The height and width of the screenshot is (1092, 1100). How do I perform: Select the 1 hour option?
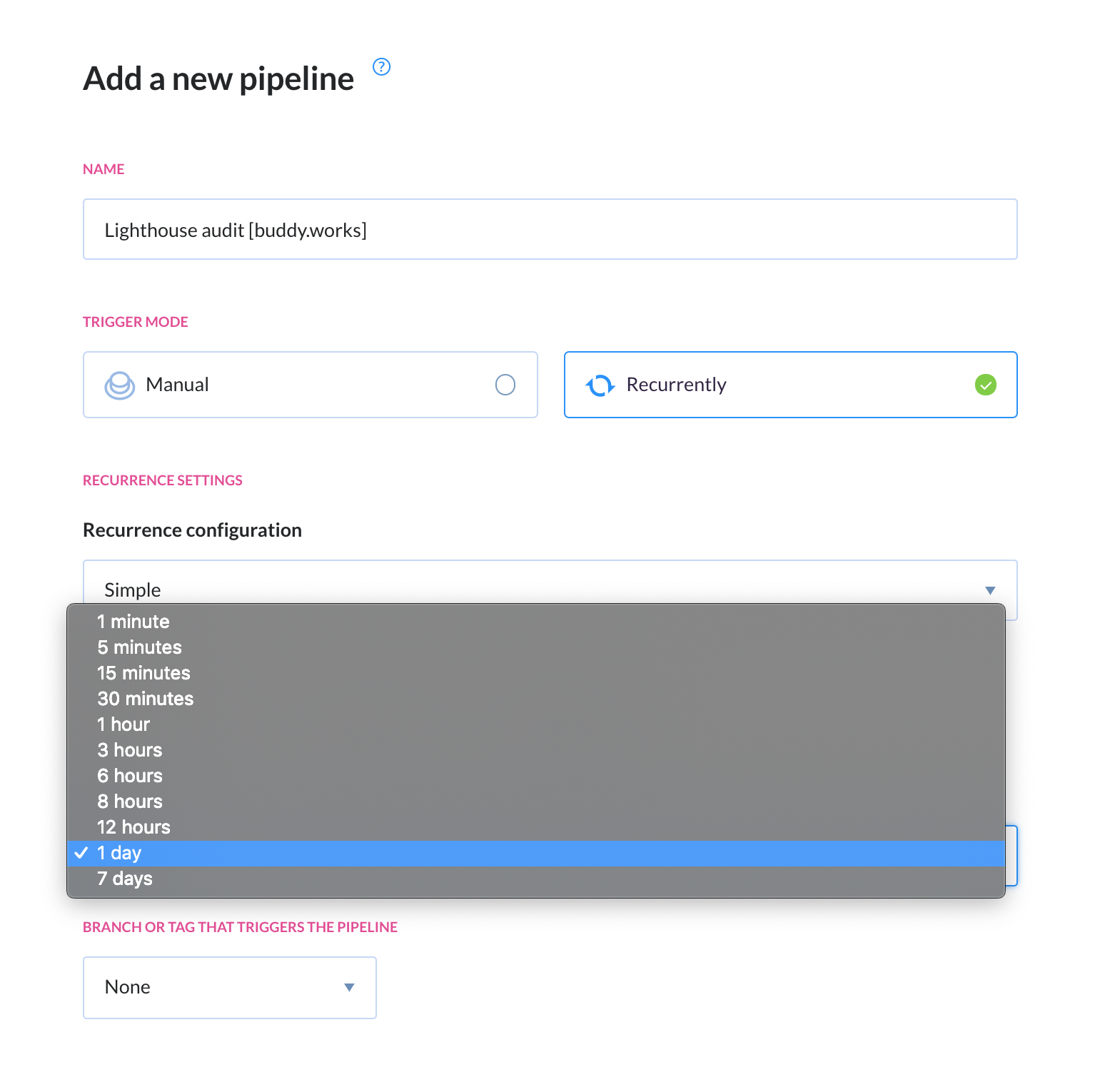[536, 724]
